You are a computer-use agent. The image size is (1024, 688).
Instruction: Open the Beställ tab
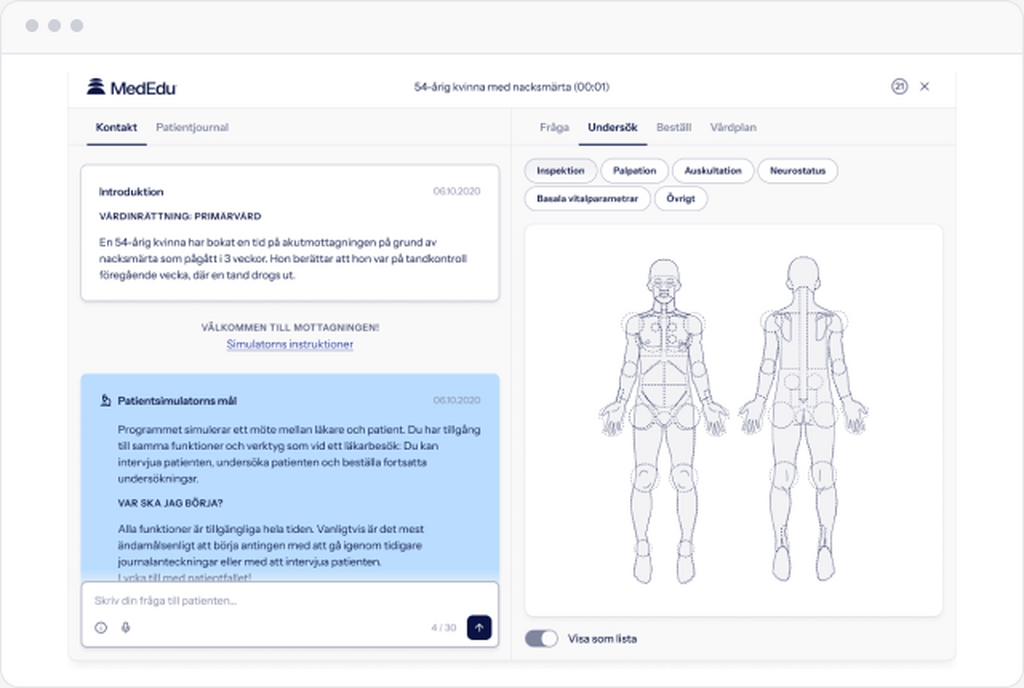click(673, 127)
